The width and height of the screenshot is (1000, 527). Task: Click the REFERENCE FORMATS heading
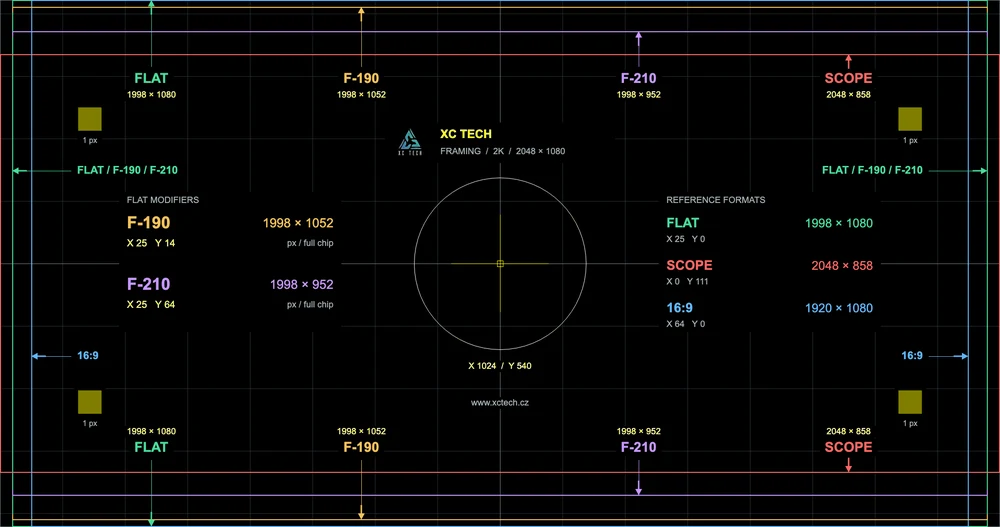tap(716, 200)
